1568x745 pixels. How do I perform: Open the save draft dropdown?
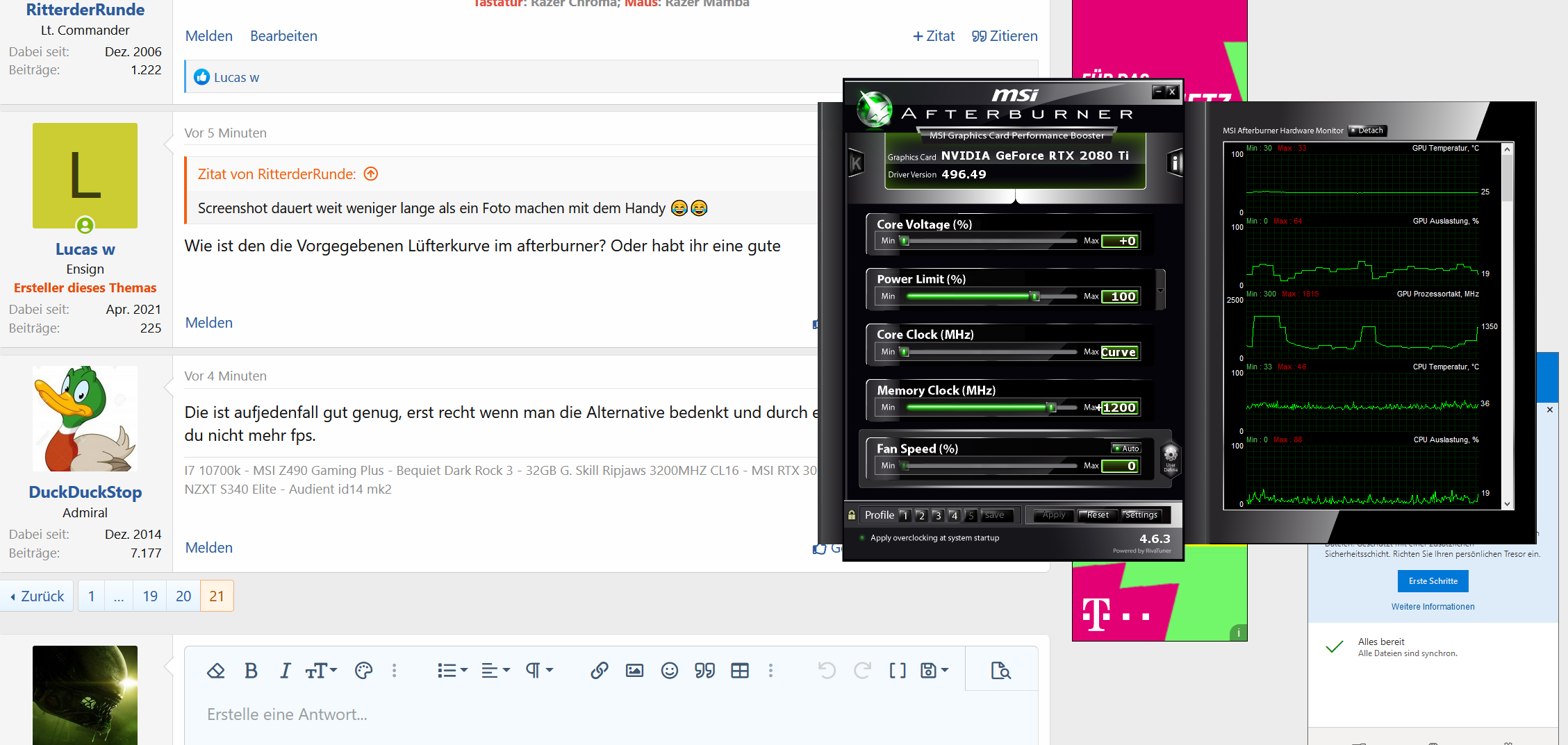[934, 670]
